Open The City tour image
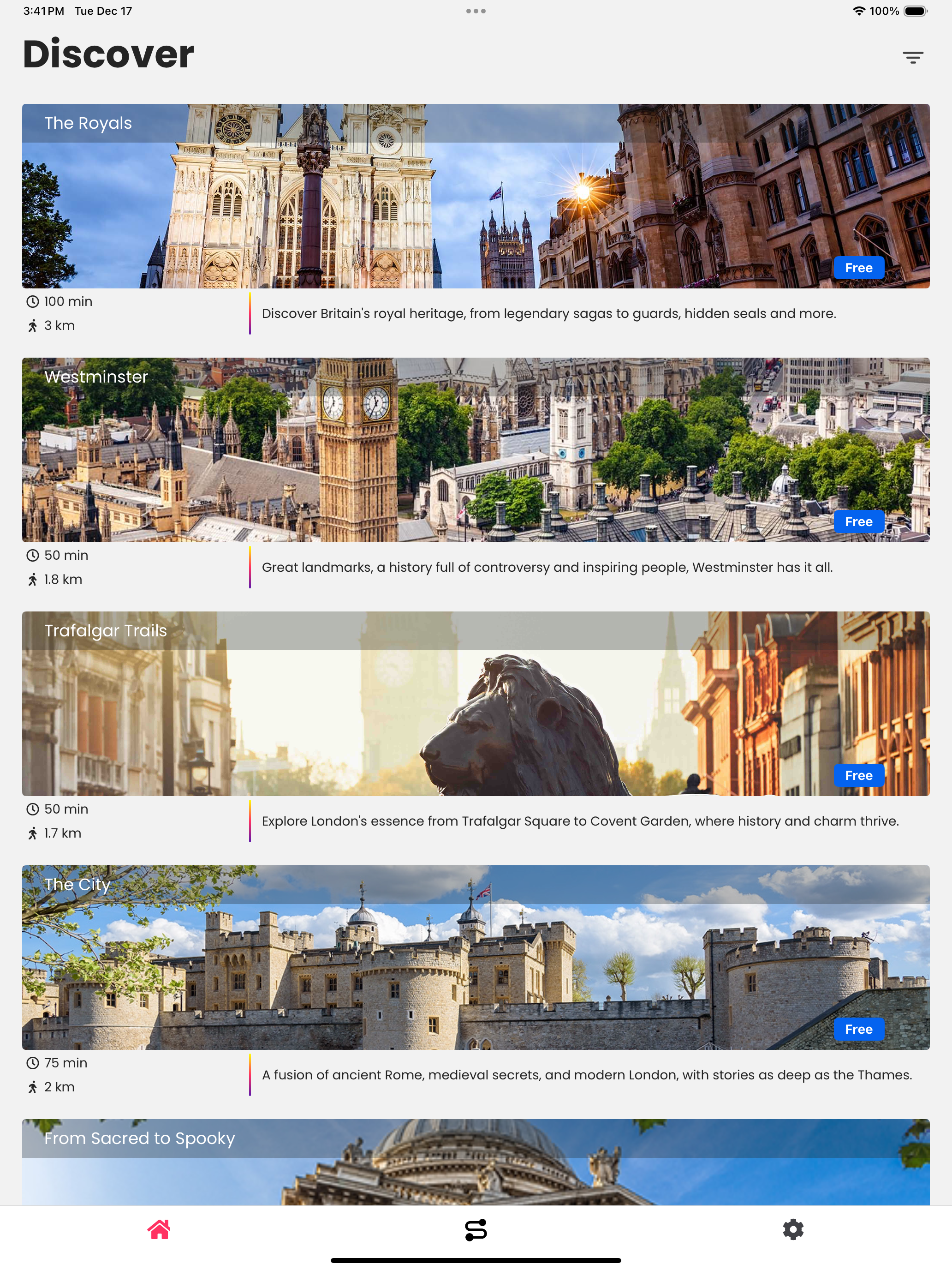 [x=476, y=957]
